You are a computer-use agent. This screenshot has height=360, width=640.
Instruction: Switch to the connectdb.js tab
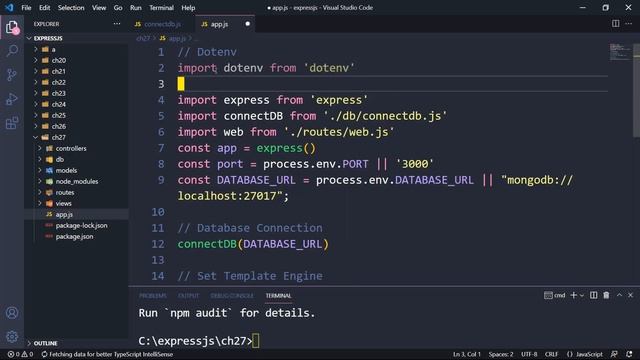(162, 24)
